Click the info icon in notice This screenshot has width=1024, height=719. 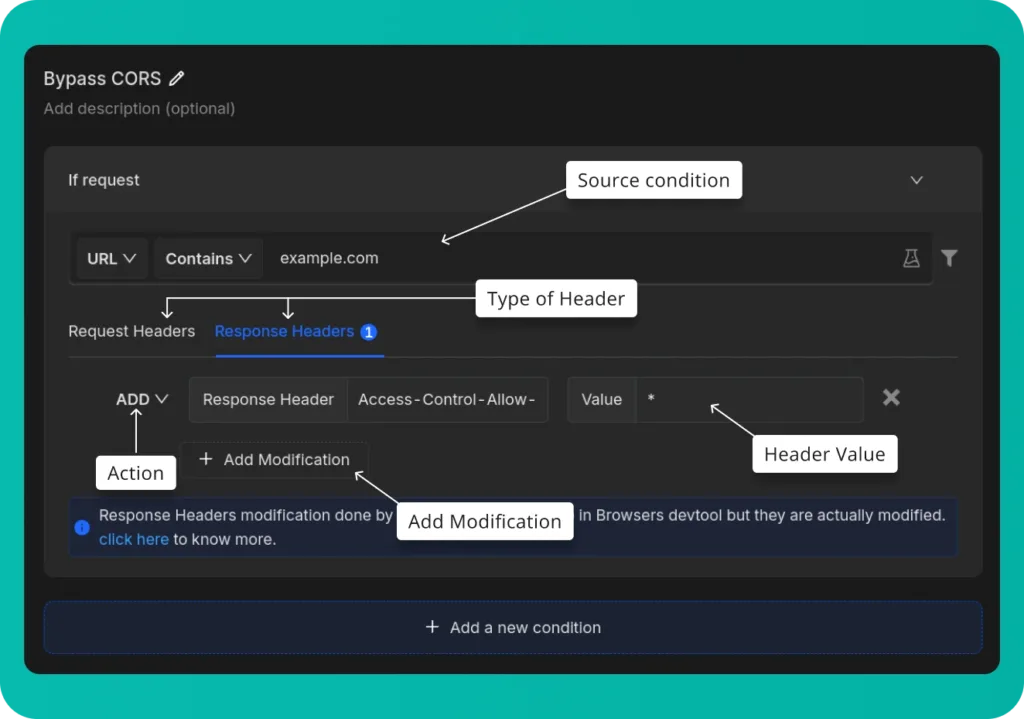(x=82, y=527)
